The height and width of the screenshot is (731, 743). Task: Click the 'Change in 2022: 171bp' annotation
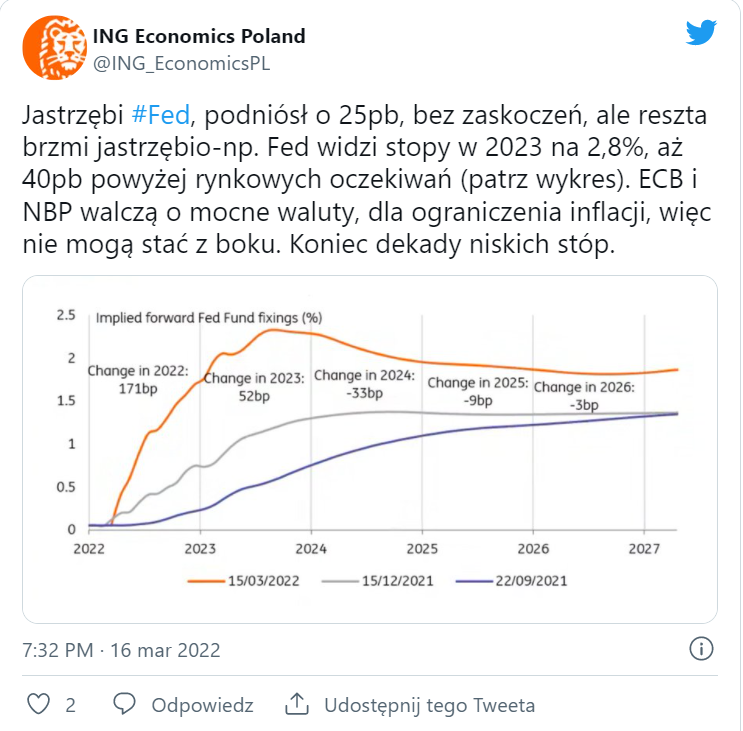[138, 379]
